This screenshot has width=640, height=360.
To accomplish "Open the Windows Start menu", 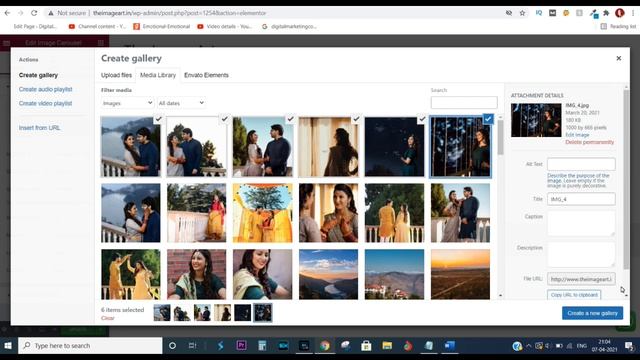I will coord(8,346).
